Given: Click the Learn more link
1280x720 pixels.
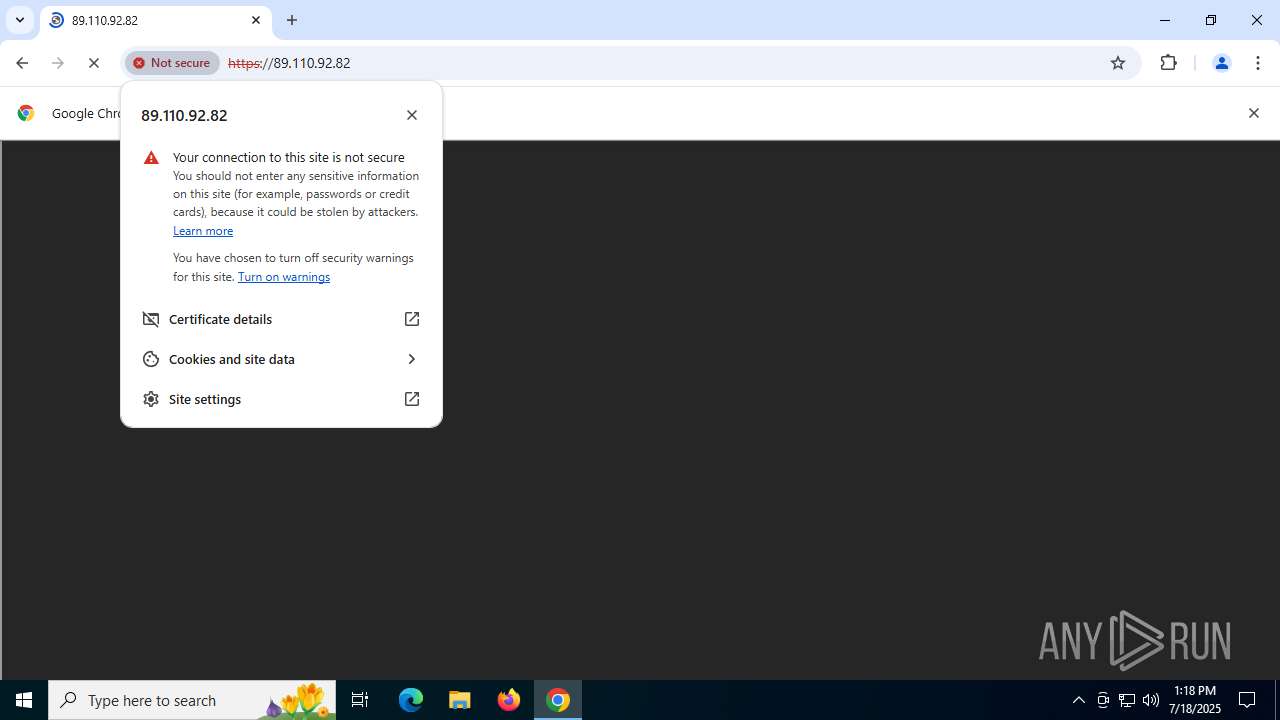Looking at the screenshot, I should (x=203, y=231).
